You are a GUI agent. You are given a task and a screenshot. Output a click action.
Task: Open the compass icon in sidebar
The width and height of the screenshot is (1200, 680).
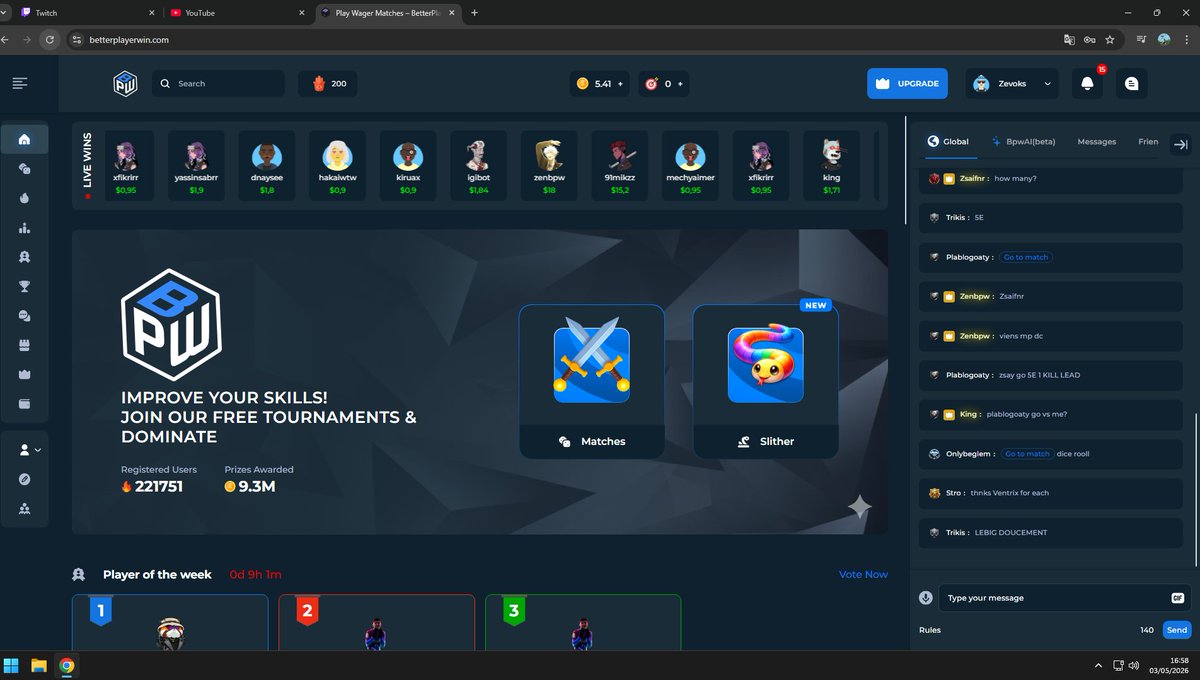click(x=24, y=479)
